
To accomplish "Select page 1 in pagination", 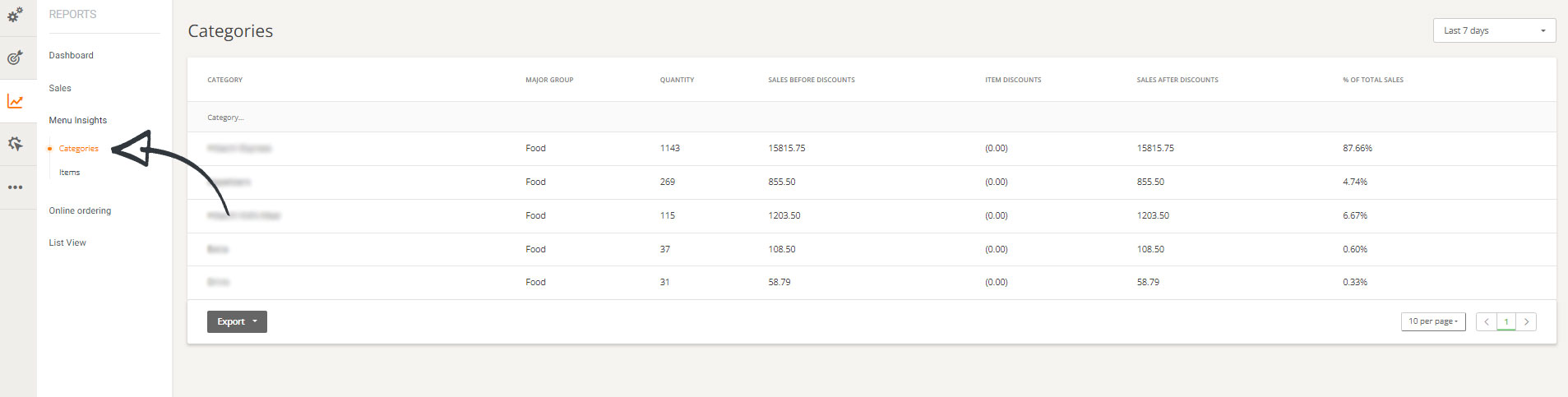I will pyautogui.click(x=1506, y=322).
